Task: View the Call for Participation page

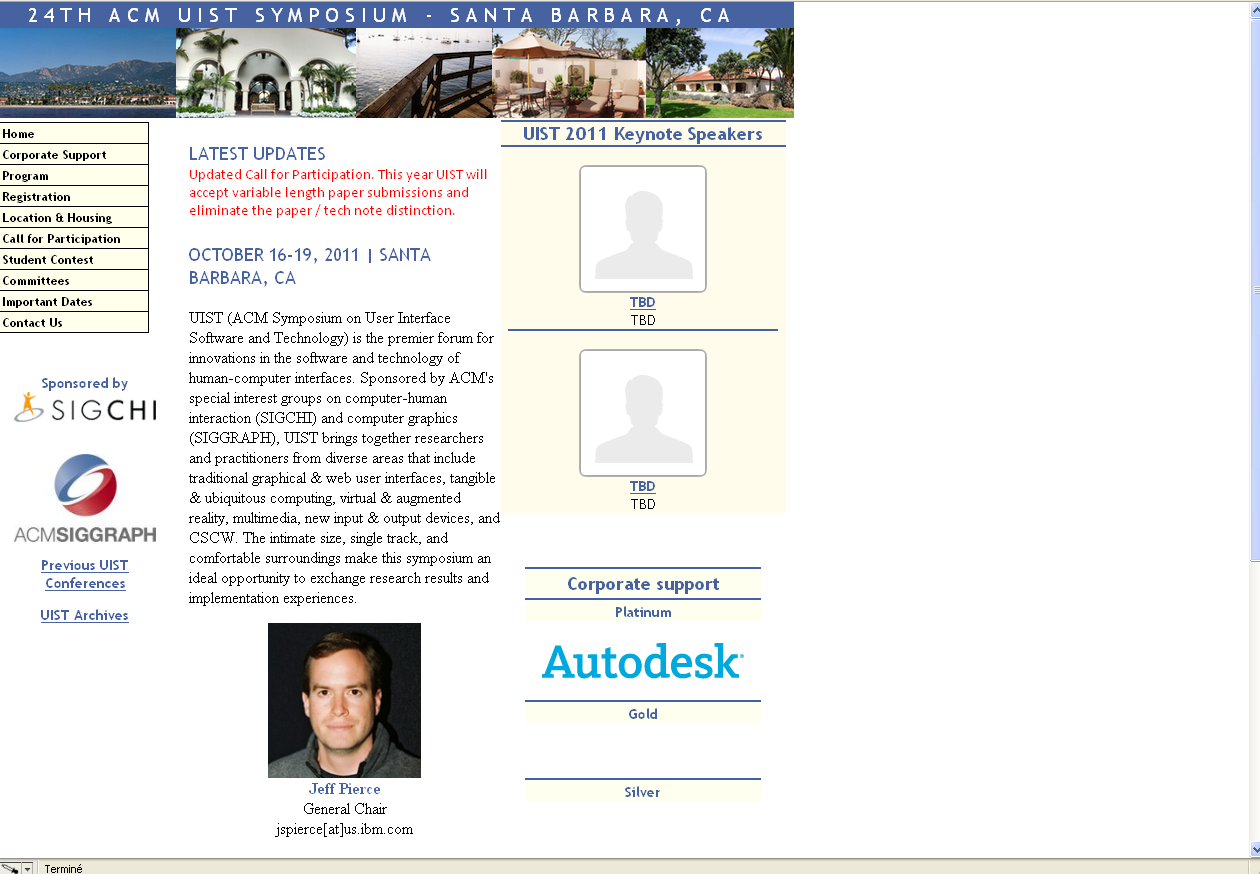Action: (74, 238)
